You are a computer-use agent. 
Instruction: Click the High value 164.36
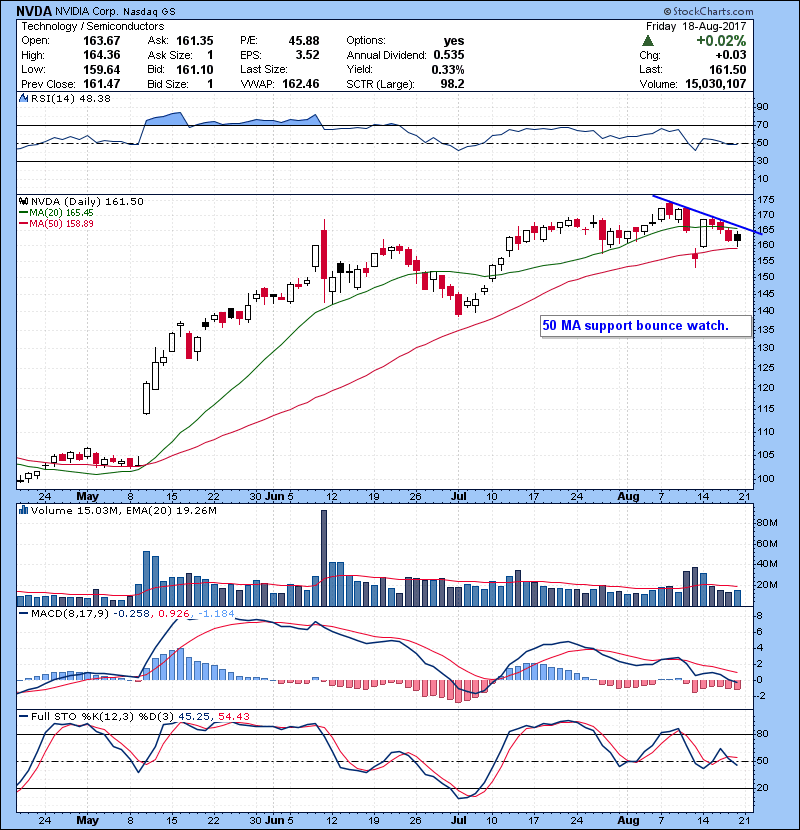coord(102,55)
